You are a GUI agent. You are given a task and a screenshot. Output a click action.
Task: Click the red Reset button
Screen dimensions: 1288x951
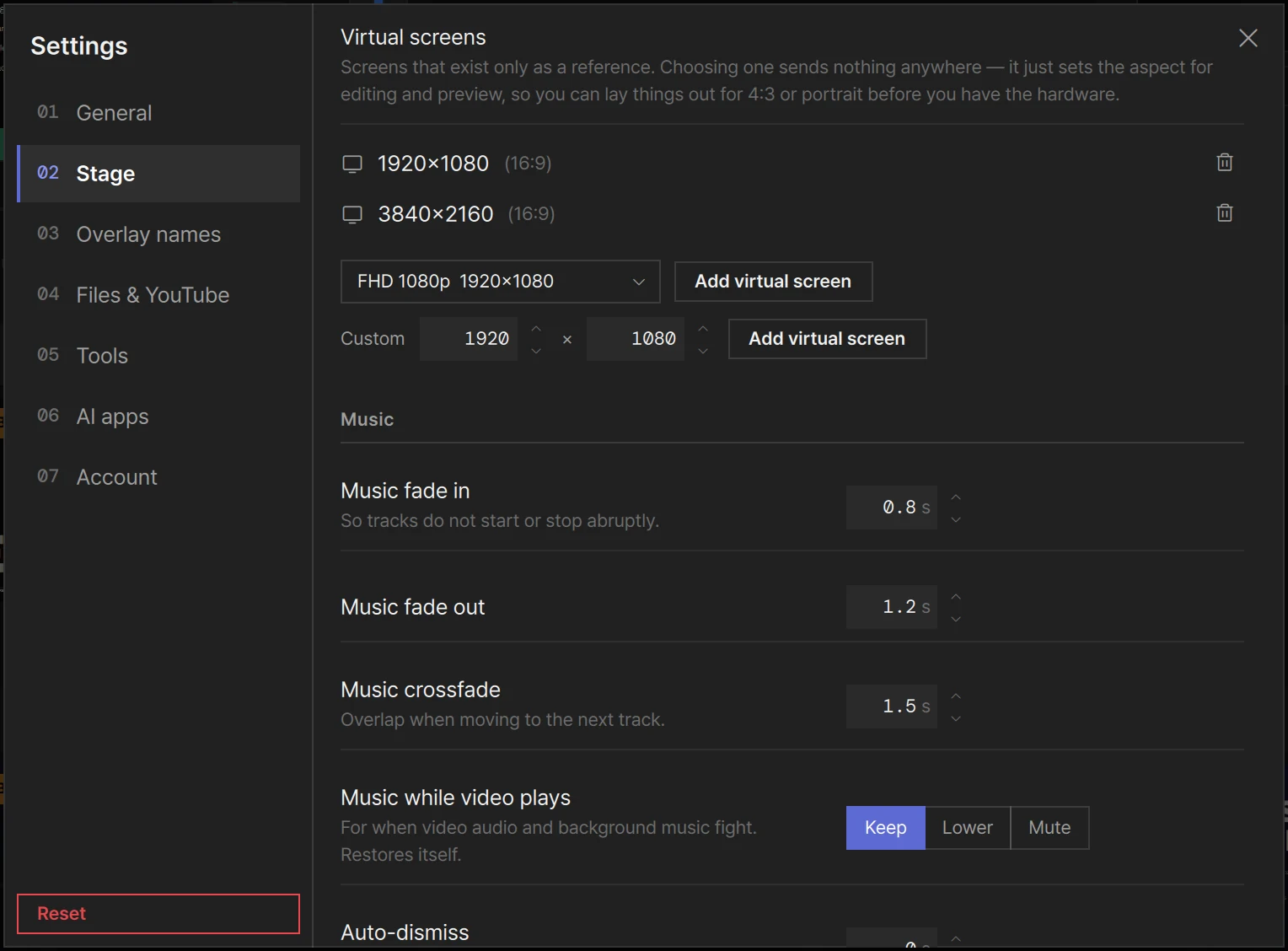pos(158,914)
